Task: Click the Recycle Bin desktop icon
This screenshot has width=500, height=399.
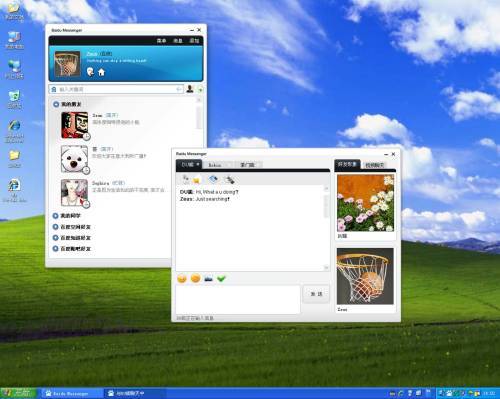Action: coord(14,99)
